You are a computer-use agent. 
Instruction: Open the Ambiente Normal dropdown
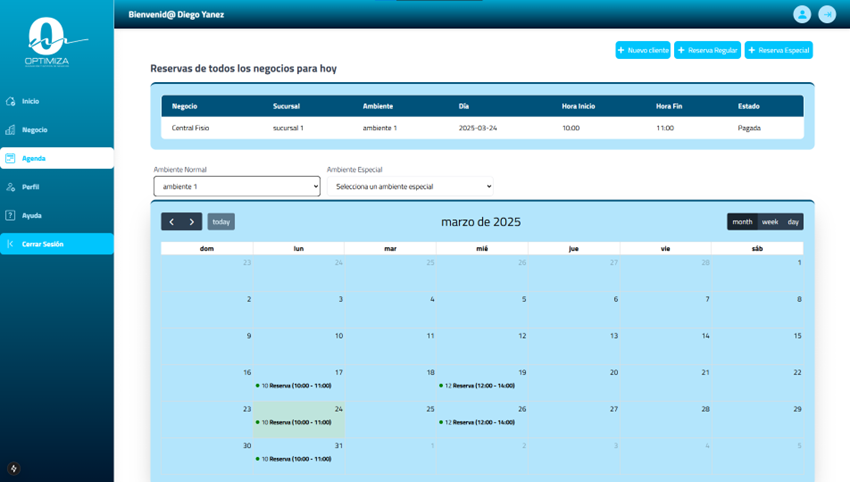[x=237, y=186]
